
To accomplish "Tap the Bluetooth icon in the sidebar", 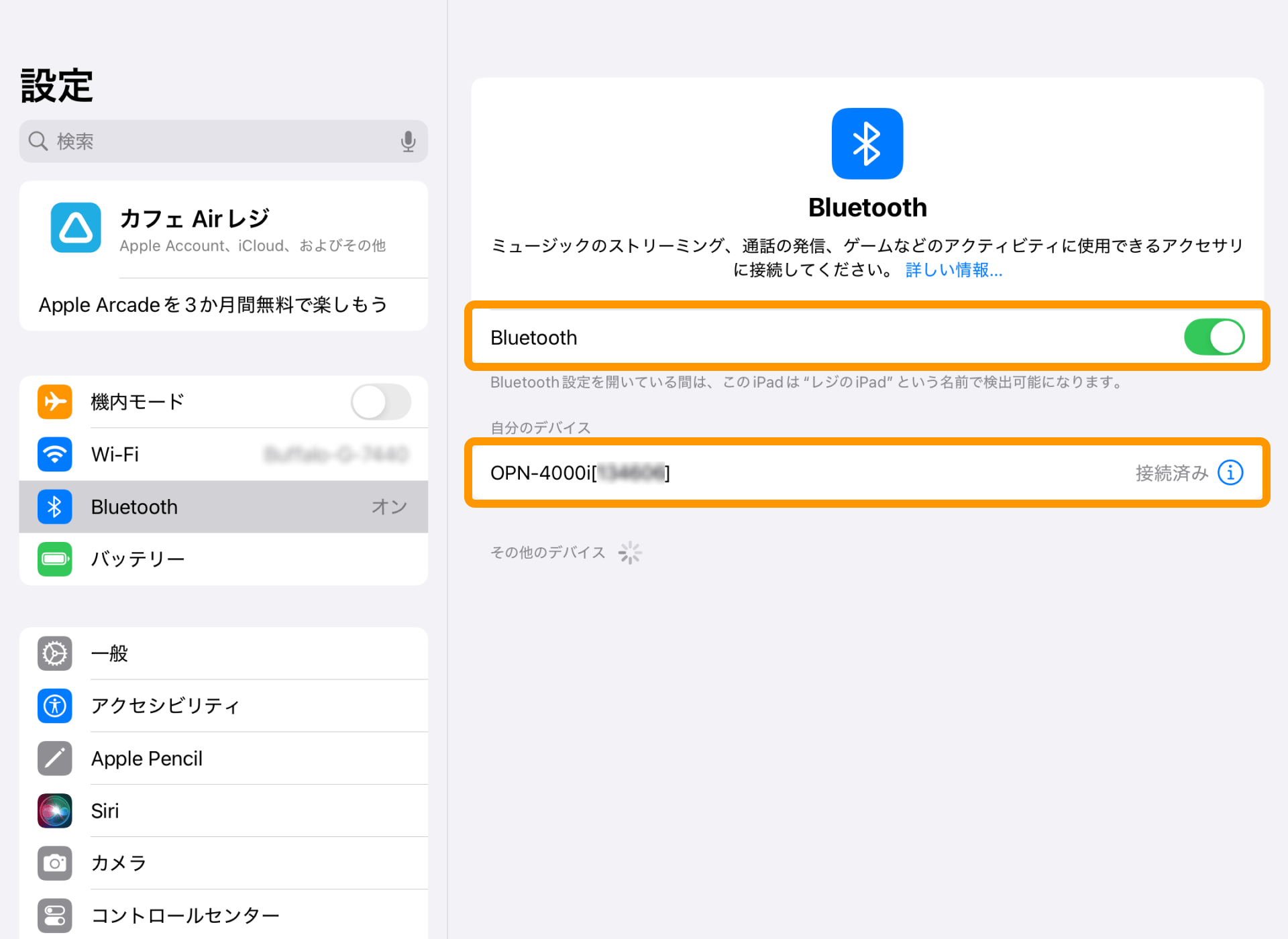I will click(55, 506).
